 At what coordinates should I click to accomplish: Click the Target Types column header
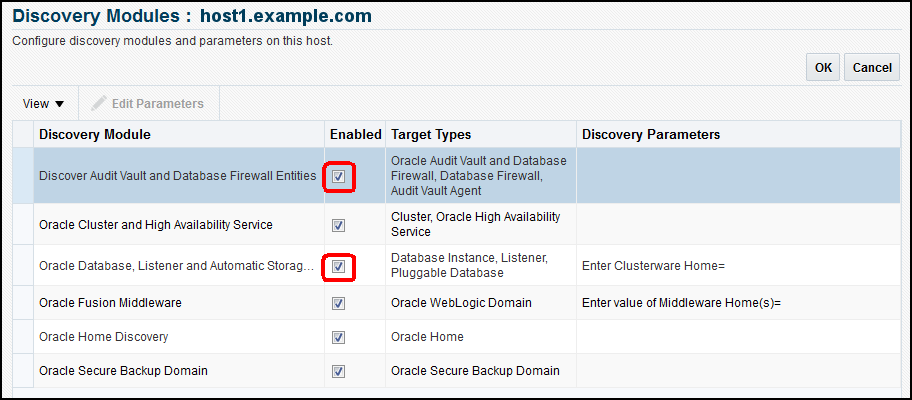click(431, 134)
